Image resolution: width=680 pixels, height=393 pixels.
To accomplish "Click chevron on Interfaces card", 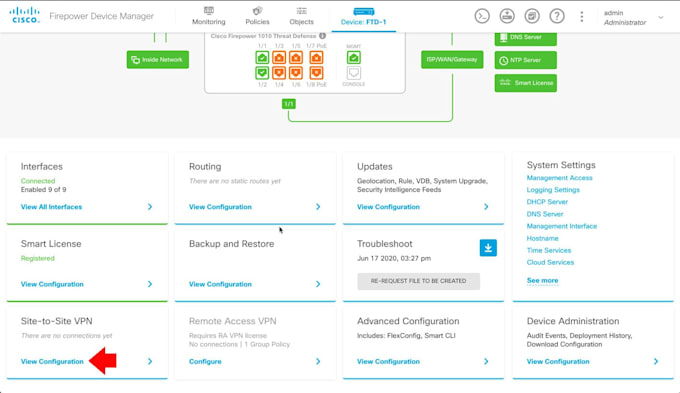I will pos(150,207).
